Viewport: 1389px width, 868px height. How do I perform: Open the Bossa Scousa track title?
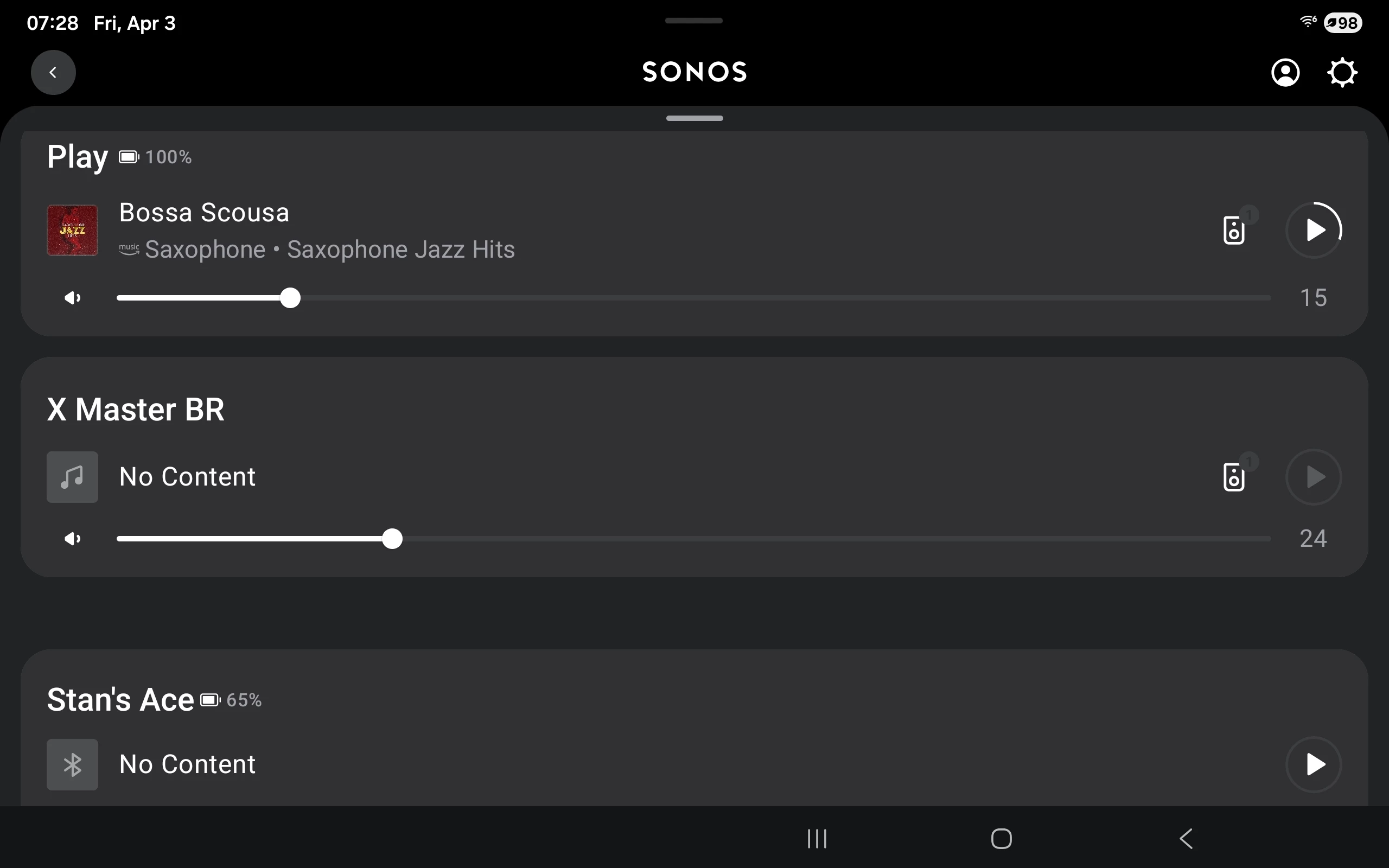(x=204, y=213)
